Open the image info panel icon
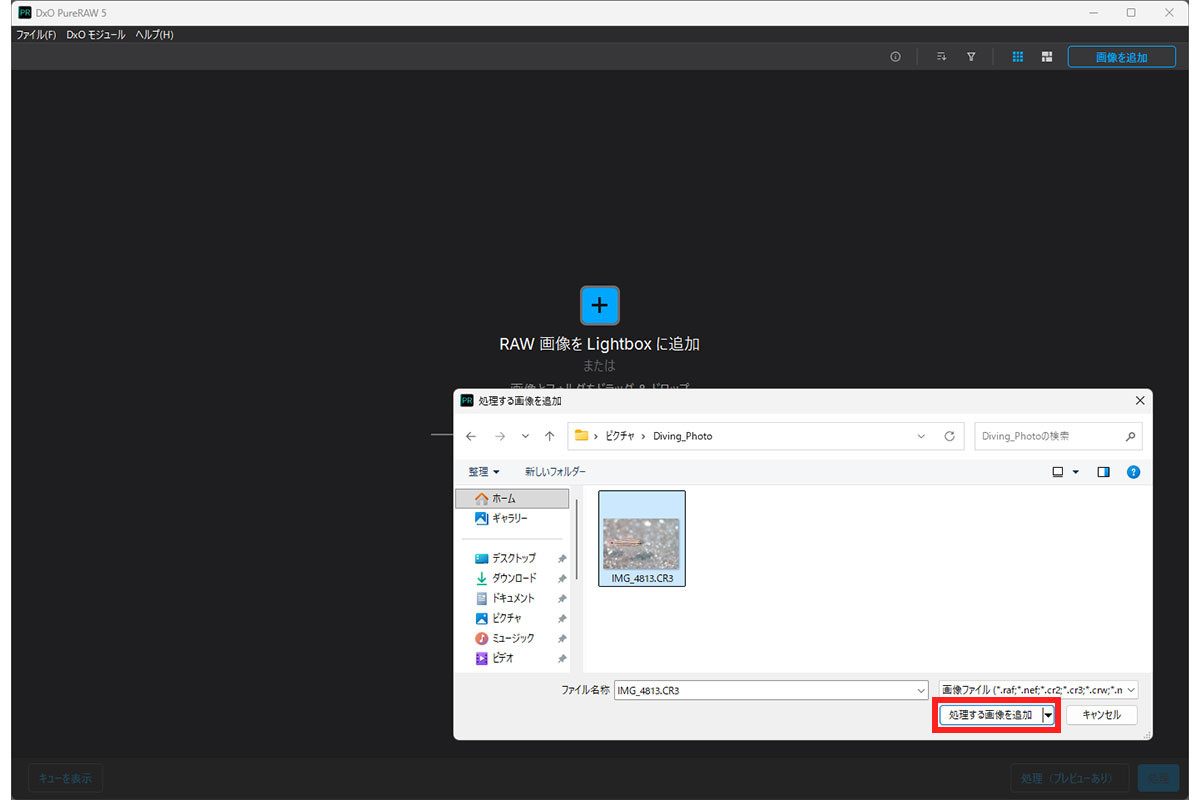This screenshot has width=1200, height=800. (x=895, y=57)
